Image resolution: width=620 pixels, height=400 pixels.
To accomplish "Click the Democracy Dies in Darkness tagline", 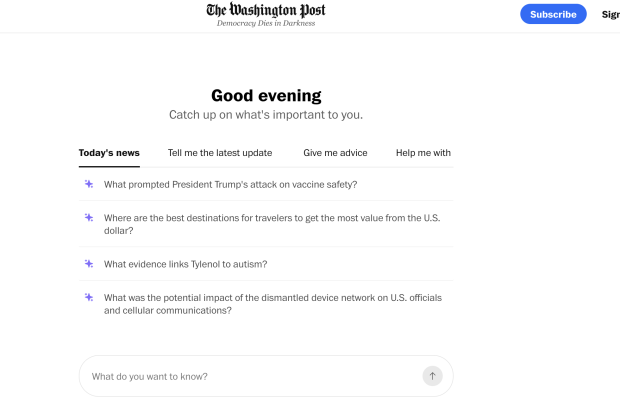I will click(x=266, y=23).
